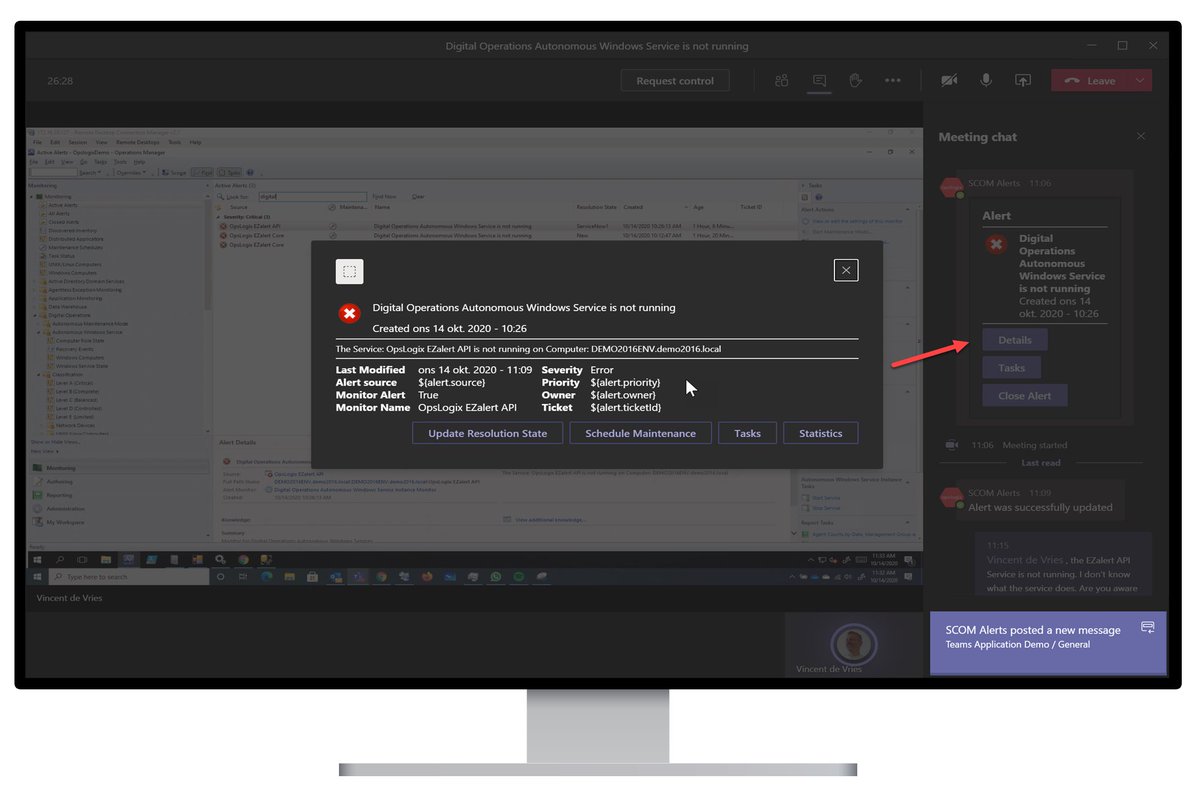The image size is (1200, 790).
Task: Open Spotify from the lower taskbar
Action: [518, 577]
